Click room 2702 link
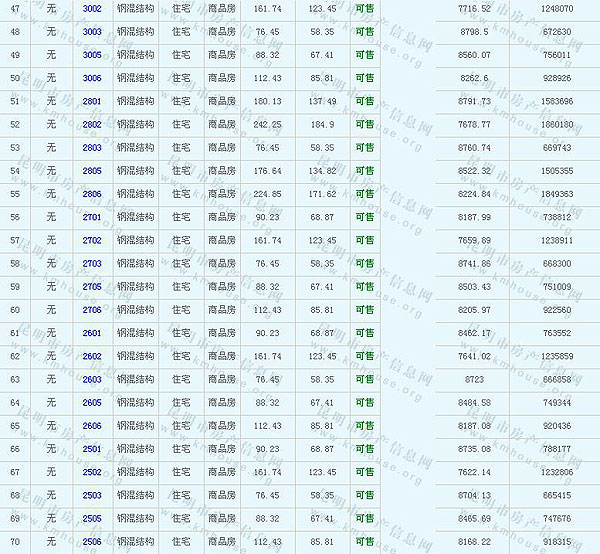The height and width of the screenshot is (554, 600). coord(92,240)
